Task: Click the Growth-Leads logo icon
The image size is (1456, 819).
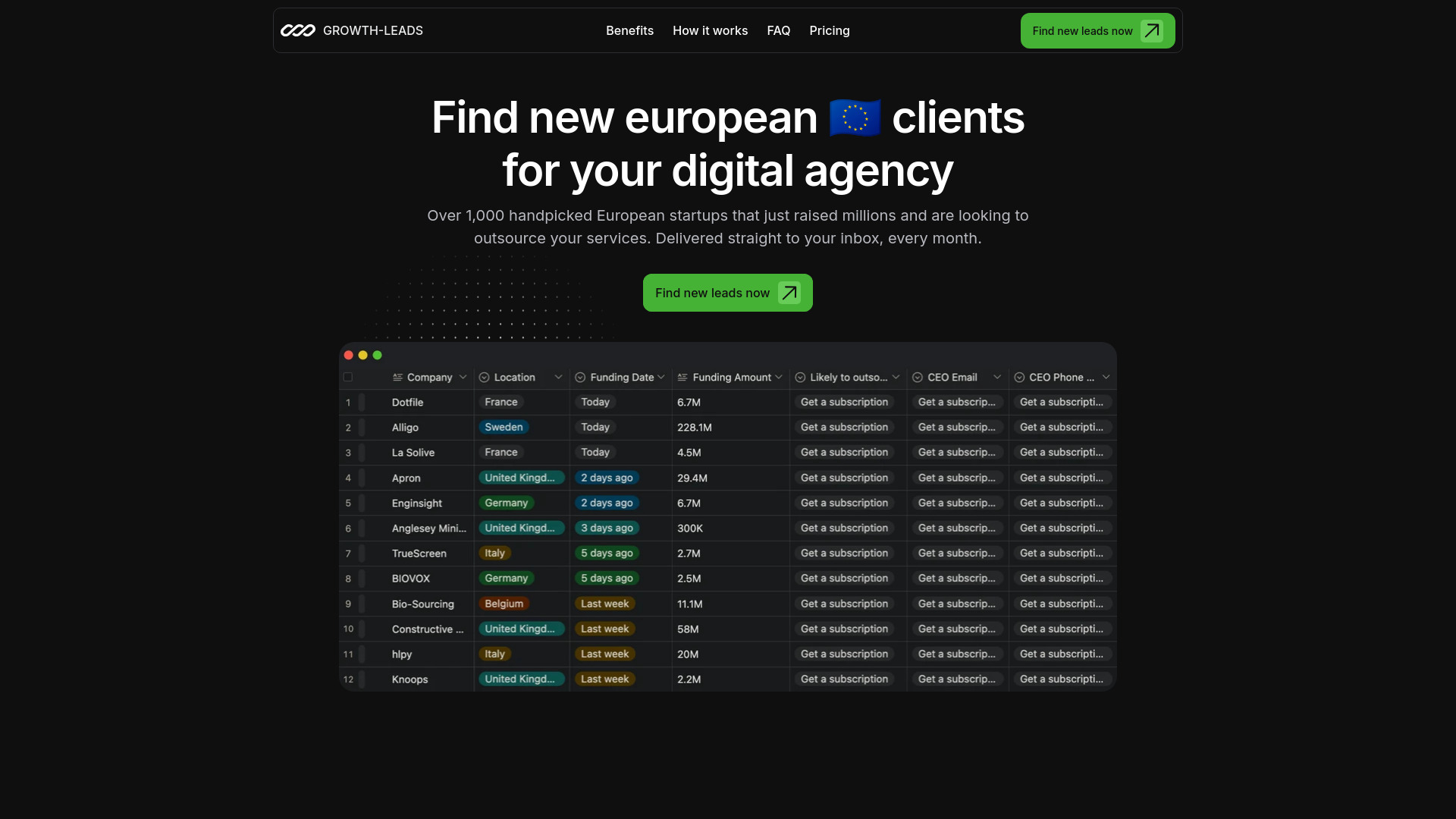Action: [297, 30]
